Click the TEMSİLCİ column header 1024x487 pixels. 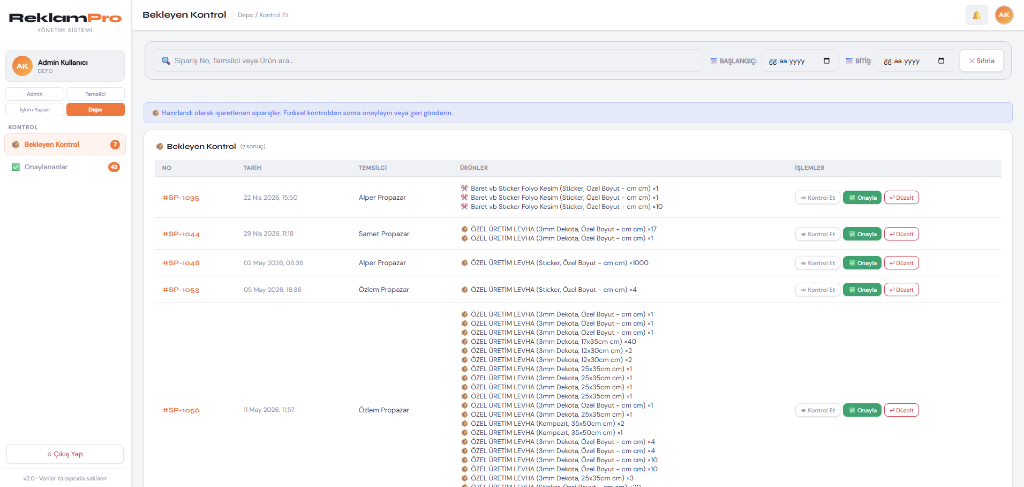coord(374,168)
